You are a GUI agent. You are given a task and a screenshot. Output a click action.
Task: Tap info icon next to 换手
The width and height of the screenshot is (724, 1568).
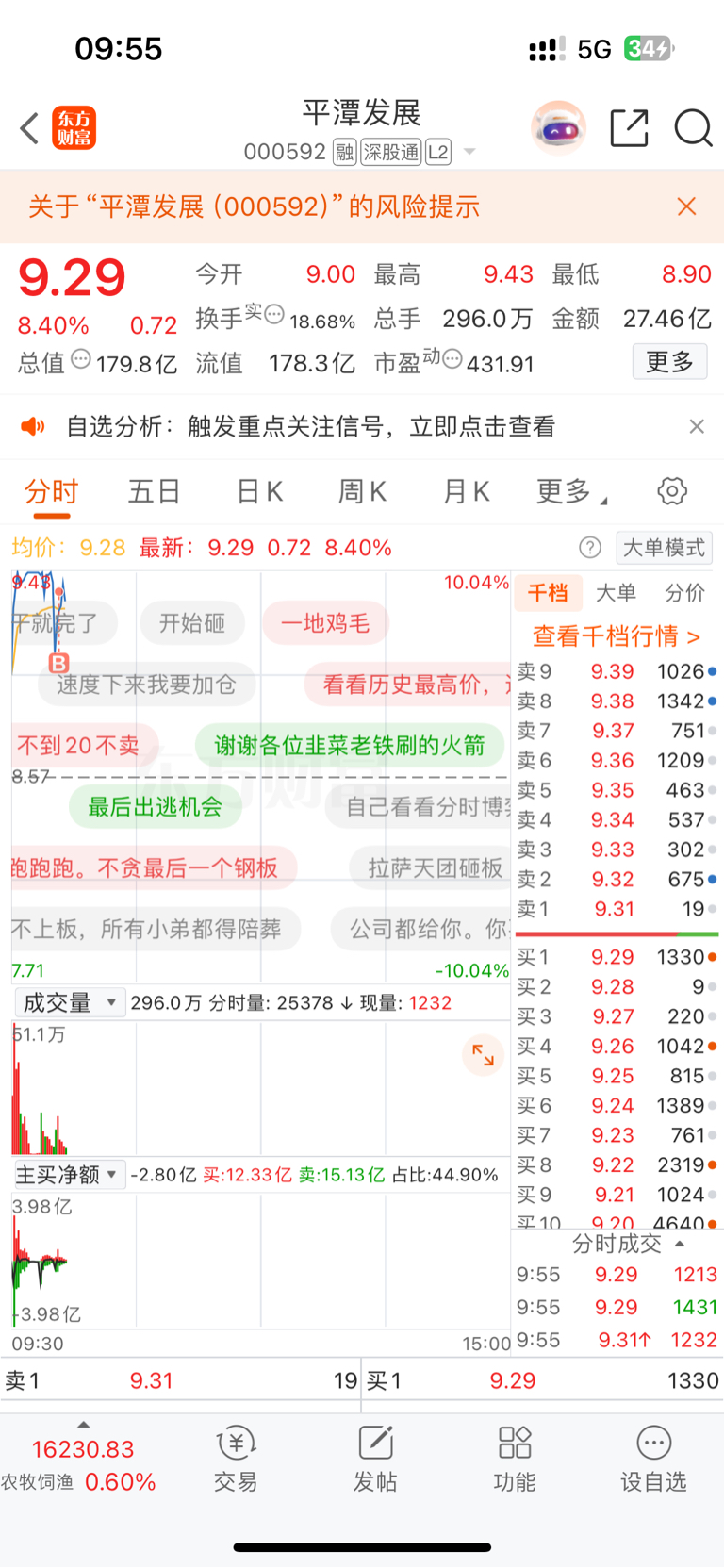pyautogui.click(x=273, y=315)
